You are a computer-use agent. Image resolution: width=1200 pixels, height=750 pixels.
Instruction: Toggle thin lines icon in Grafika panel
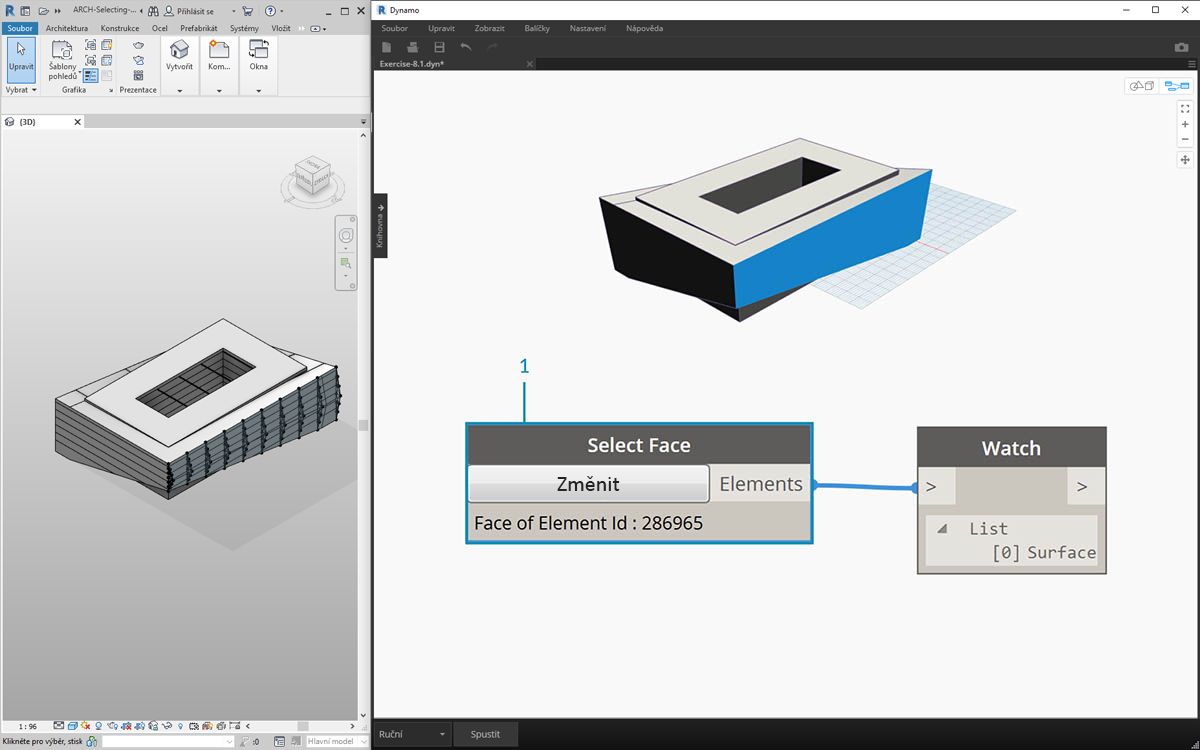(90, 75)
